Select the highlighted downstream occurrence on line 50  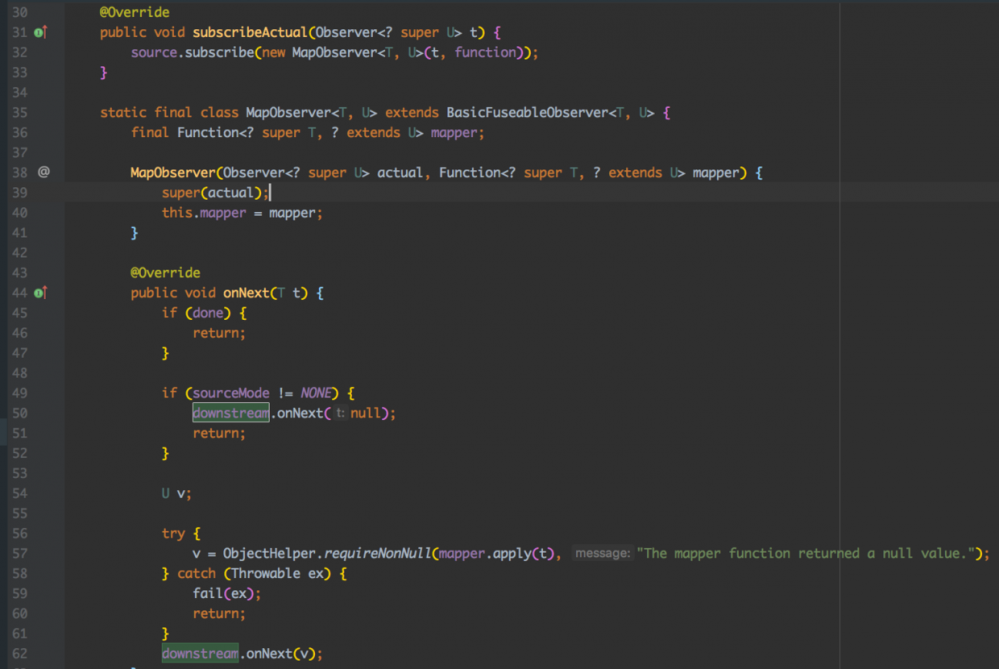tap(230, 413)
